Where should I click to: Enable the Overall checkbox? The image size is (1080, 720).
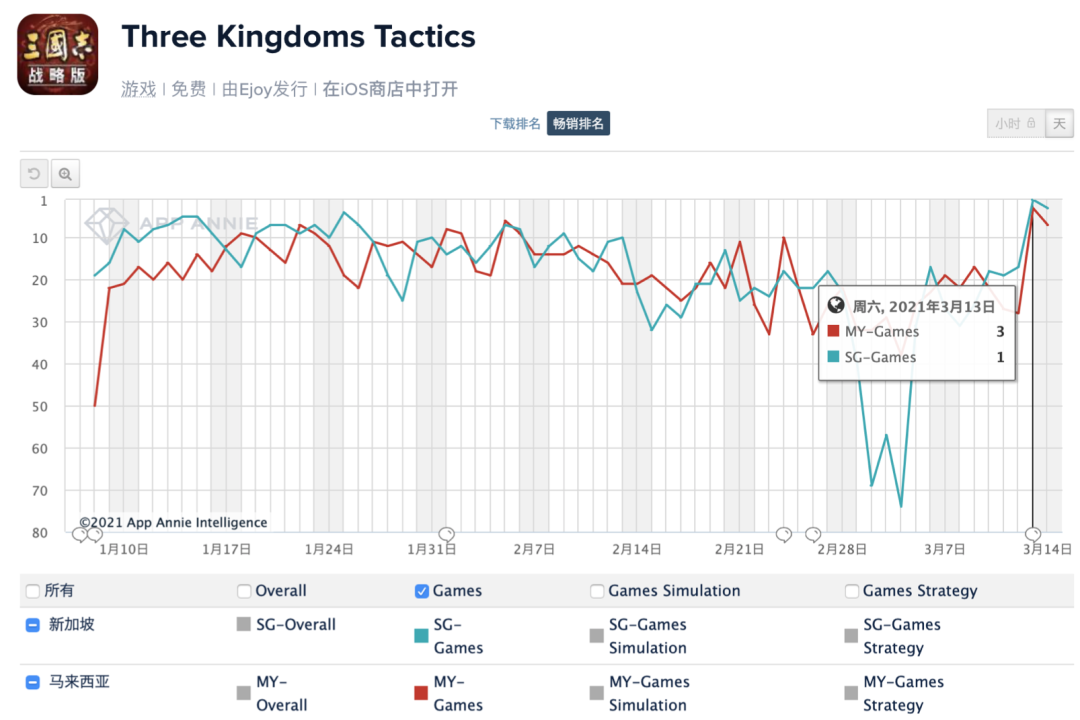coord(244,591)
